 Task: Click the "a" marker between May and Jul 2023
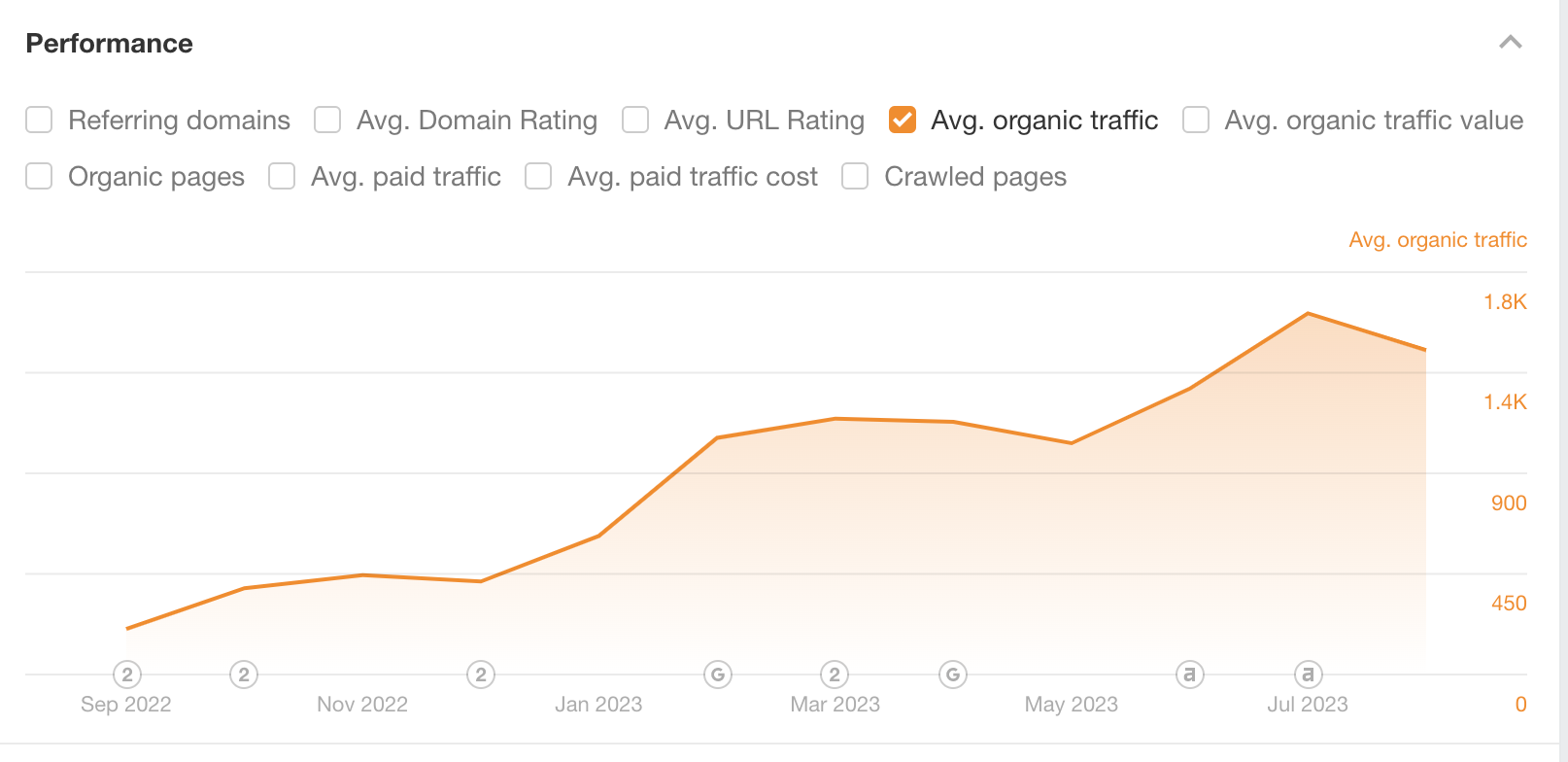click(1190, 675)
